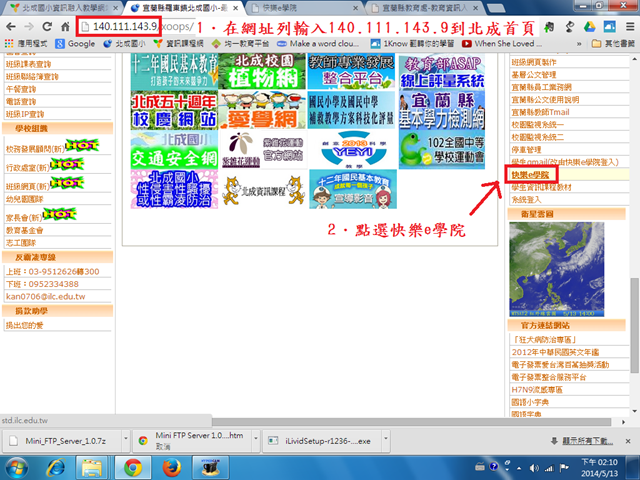640x480 pixels.
Task: Open File Explorer folder on taskbar
Action: point(91,467)
